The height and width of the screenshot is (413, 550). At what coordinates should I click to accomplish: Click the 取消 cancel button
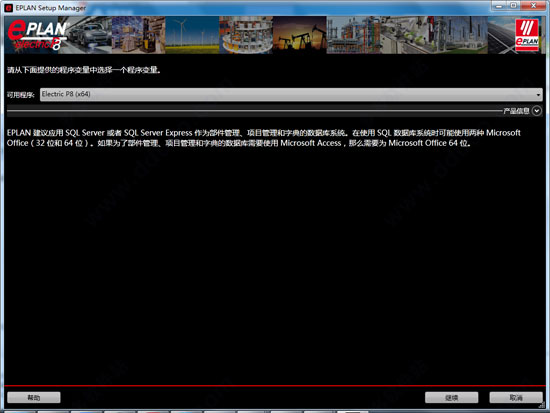[516, 398]
